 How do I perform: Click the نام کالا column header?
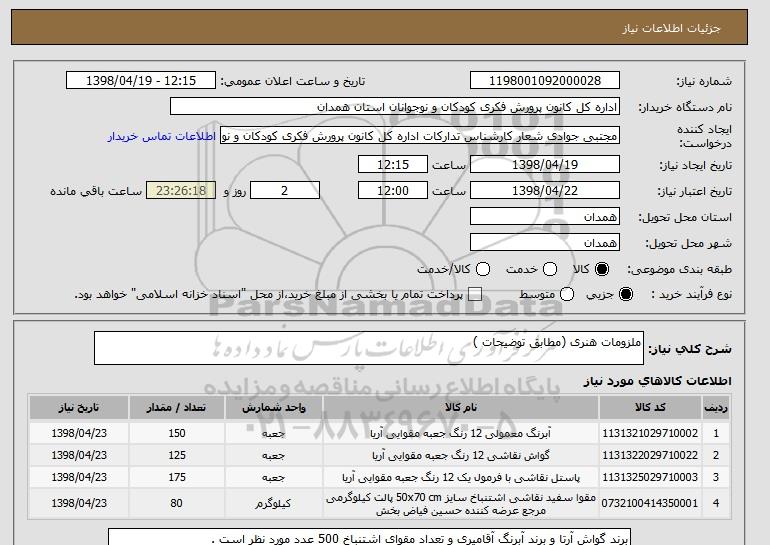[x=461, y=408]
